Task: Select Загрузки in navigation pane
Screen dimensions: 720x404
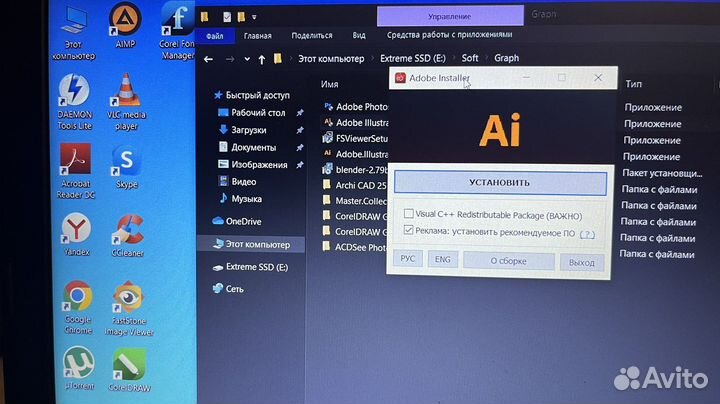Action: (243, 130)
